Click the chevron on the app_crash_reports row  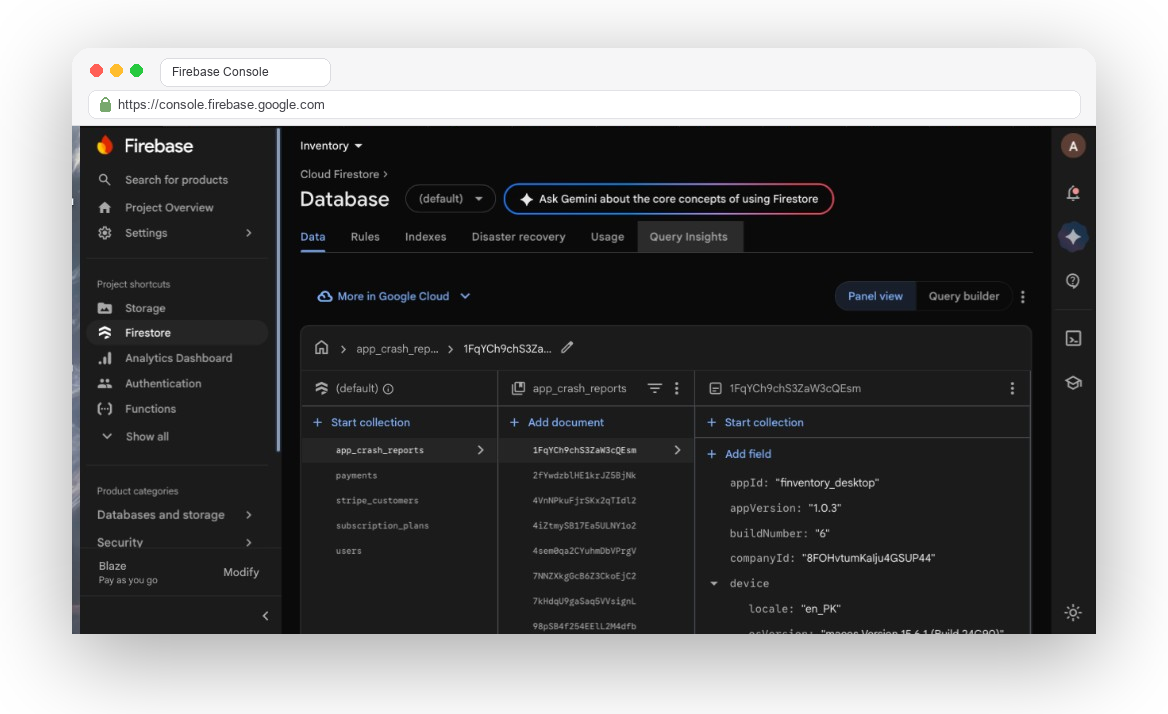480,450
